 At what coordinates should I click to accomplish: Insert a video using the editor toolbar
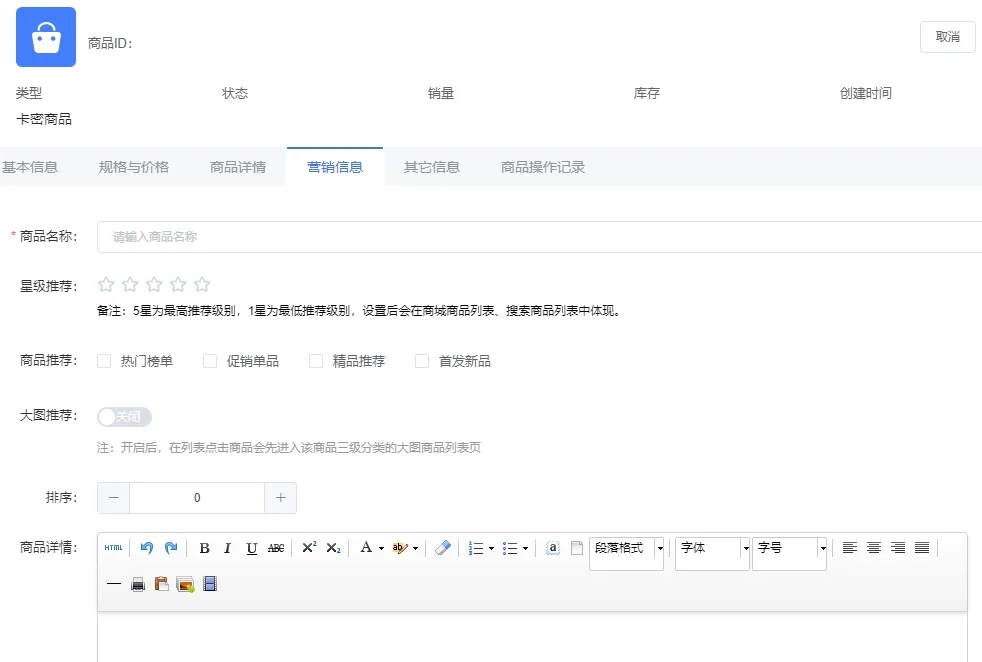point(209,584)
